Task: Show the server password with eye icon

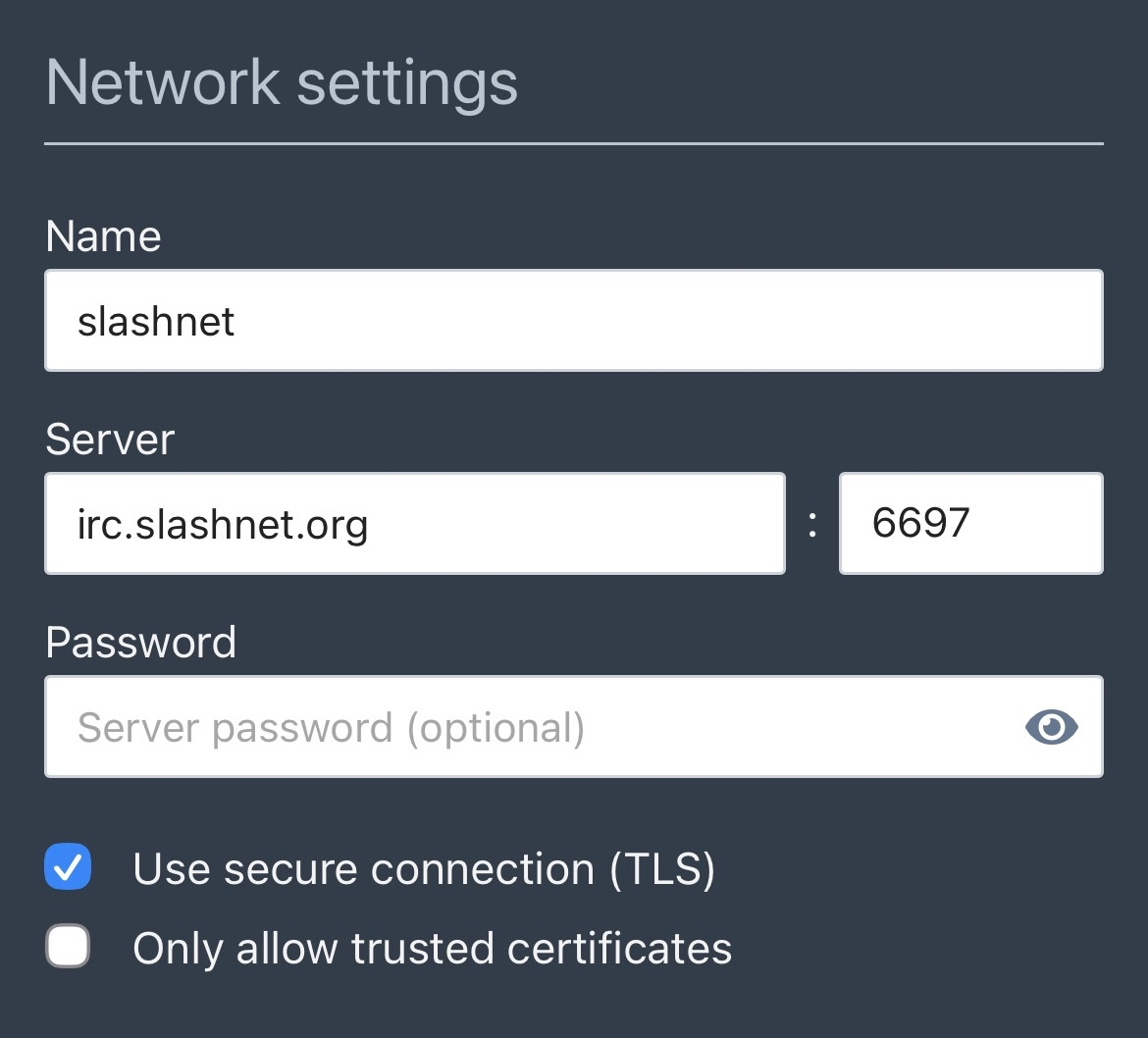Action: [1051, 727]
